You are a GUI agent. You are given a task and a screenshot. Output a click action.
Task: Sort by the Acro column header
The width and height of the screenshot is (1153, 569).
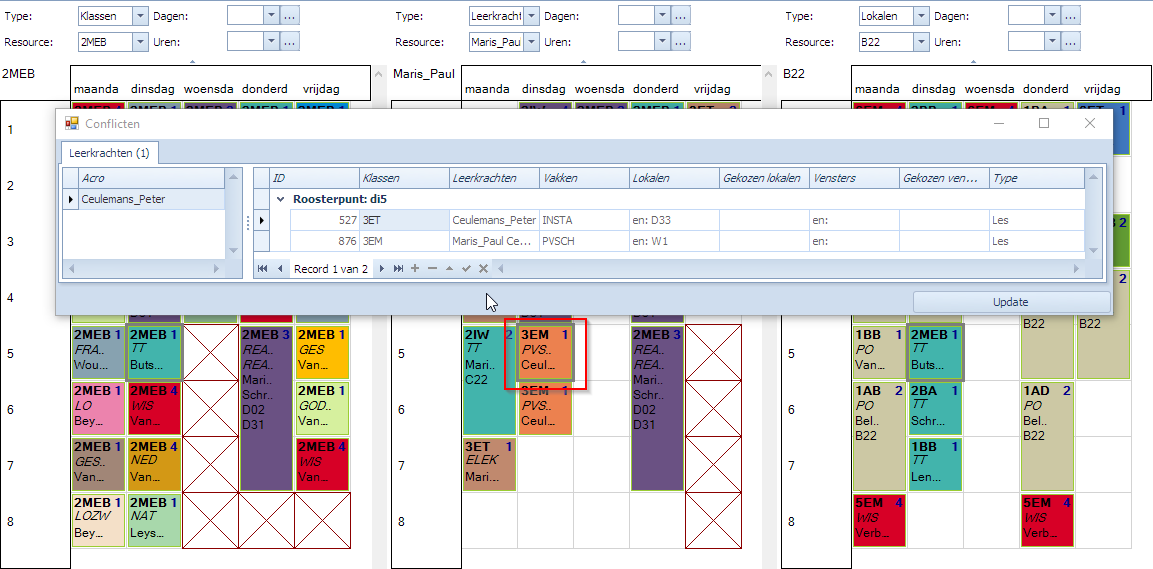coord(151,178)
